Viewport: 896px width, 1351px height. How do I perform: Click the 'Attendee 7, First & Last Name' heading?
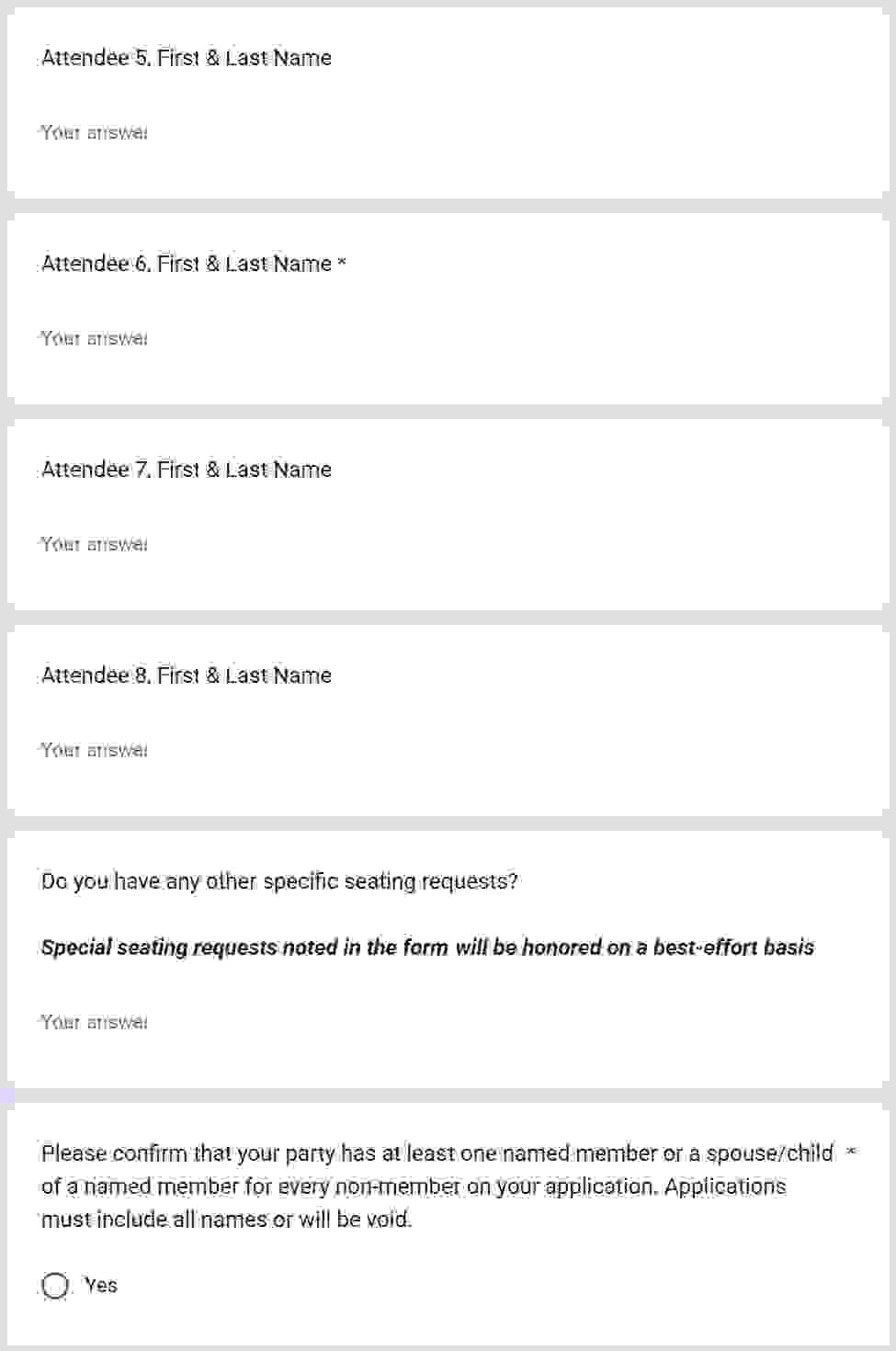187,470
